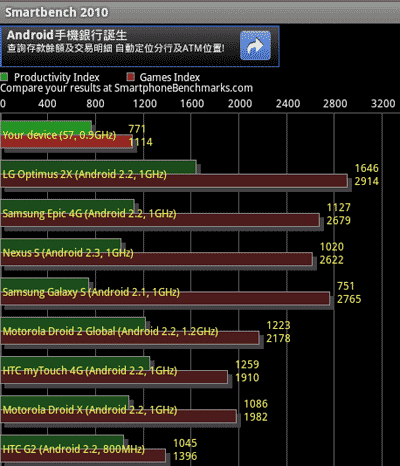Click the 2800 axis tick label
This screenshot has height=466, width=400.
click(335, 103)
